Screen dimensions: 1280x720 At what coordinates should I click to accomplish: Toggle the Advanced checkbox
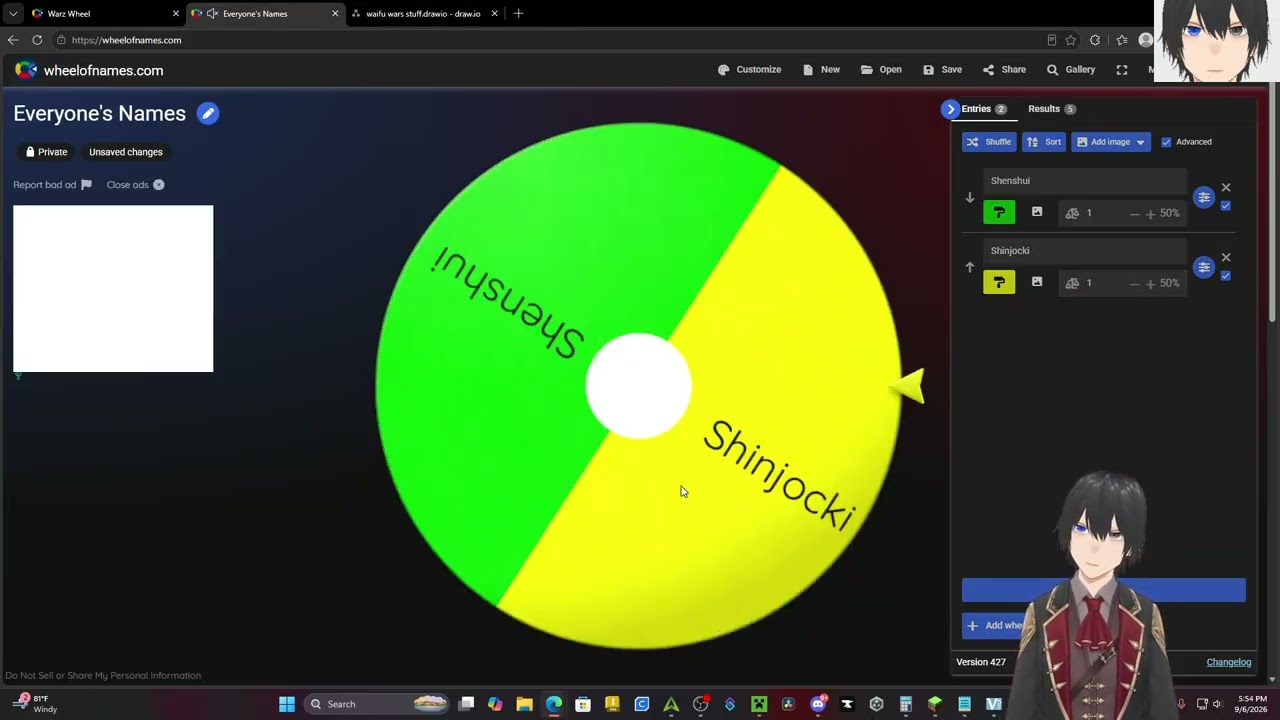tap(1166, 142)
